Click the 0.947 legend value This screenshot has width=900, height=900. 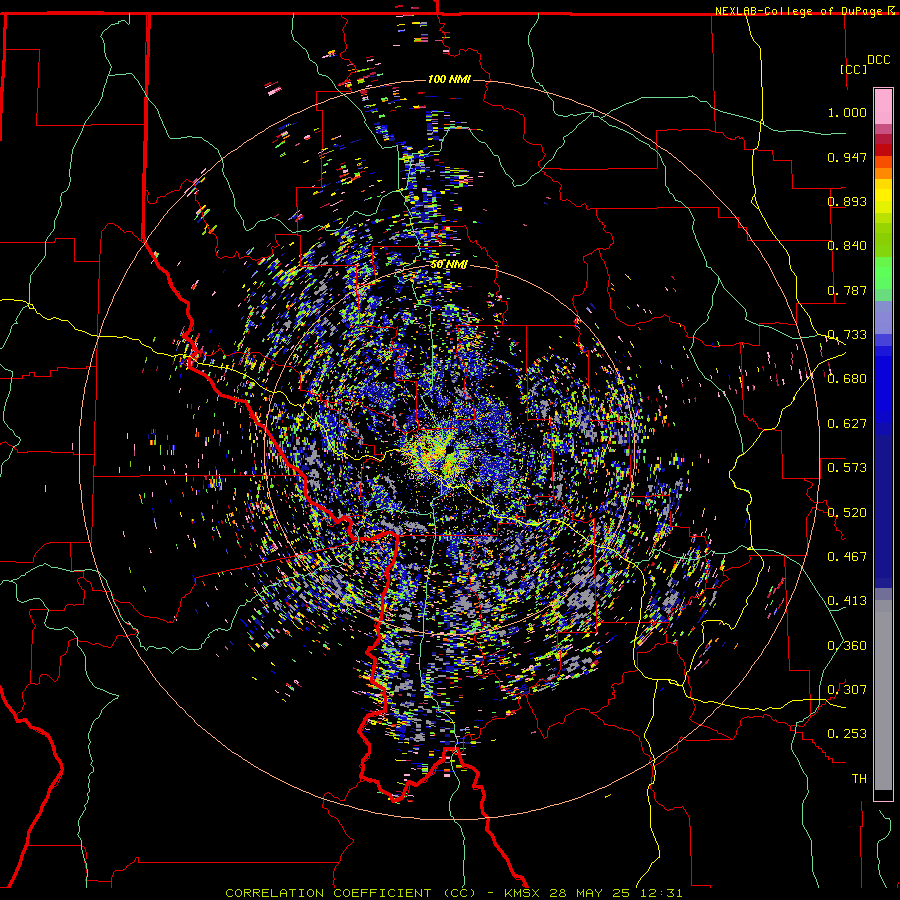(x=847, y=157)
